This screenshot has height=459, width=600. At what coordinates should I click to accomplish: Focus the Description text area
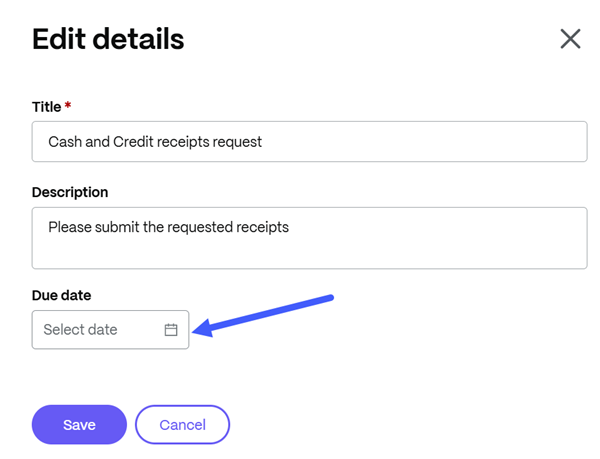[309, 238]
